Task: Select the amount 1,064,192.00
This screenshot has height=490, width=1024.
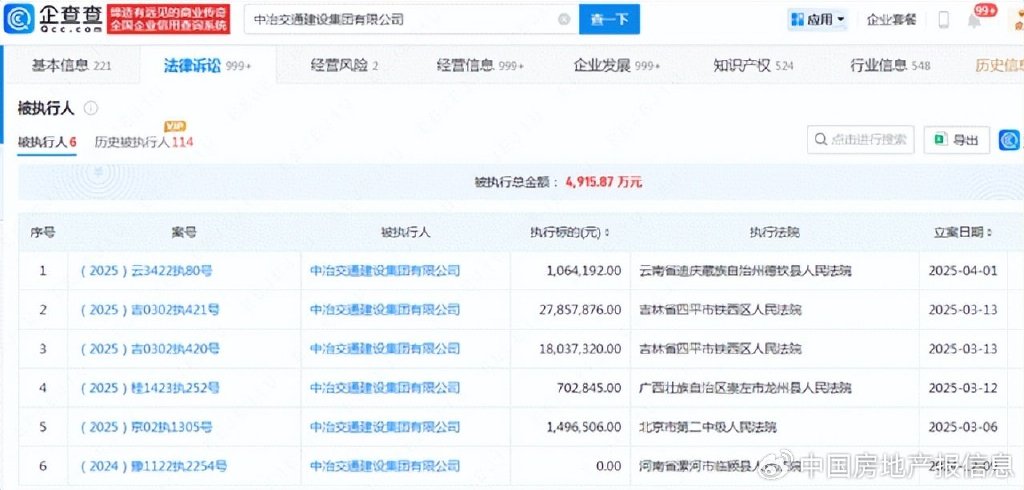Action: [x=584, y=270]
